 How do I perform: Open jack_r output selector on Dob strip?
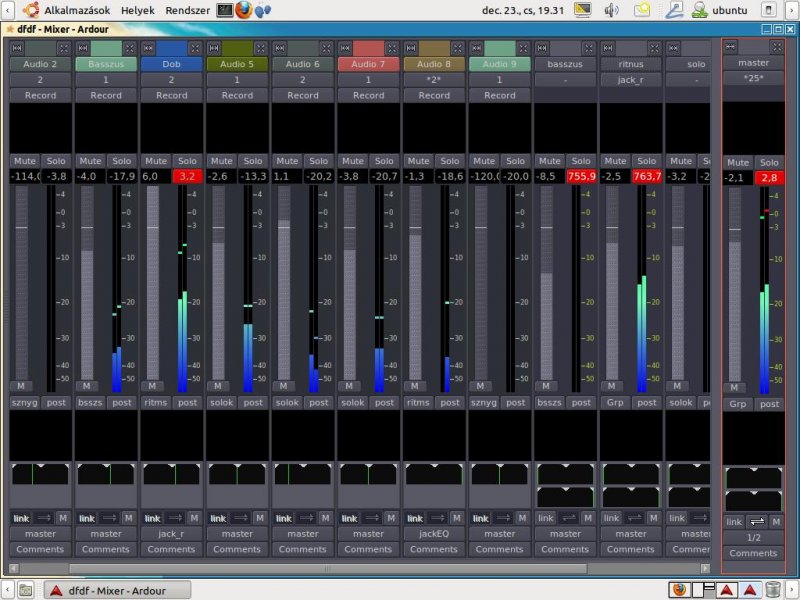coord(171,534)
